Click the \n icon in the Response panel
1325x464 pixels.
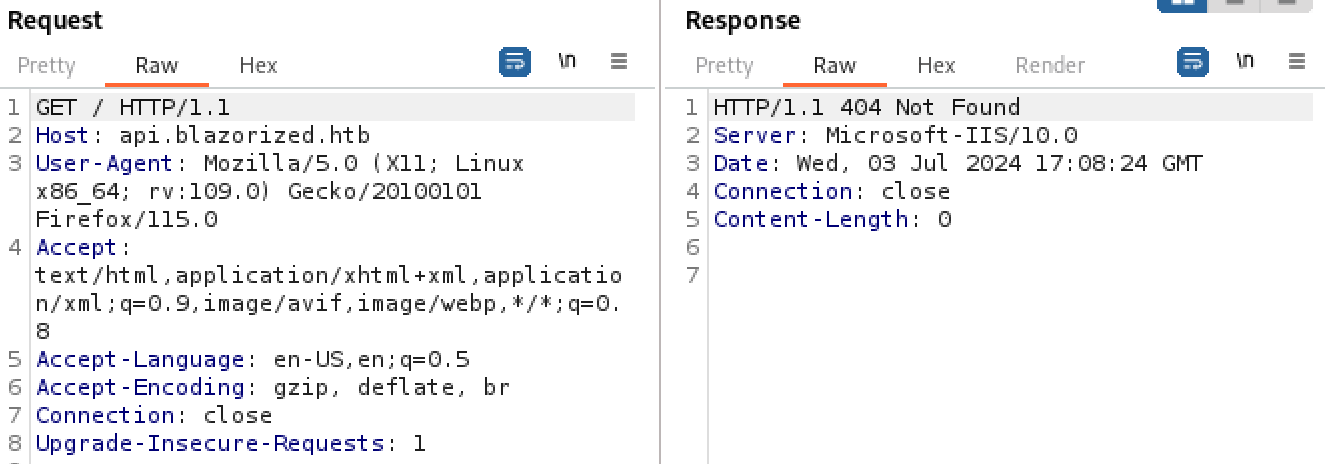pos(1245,62)
